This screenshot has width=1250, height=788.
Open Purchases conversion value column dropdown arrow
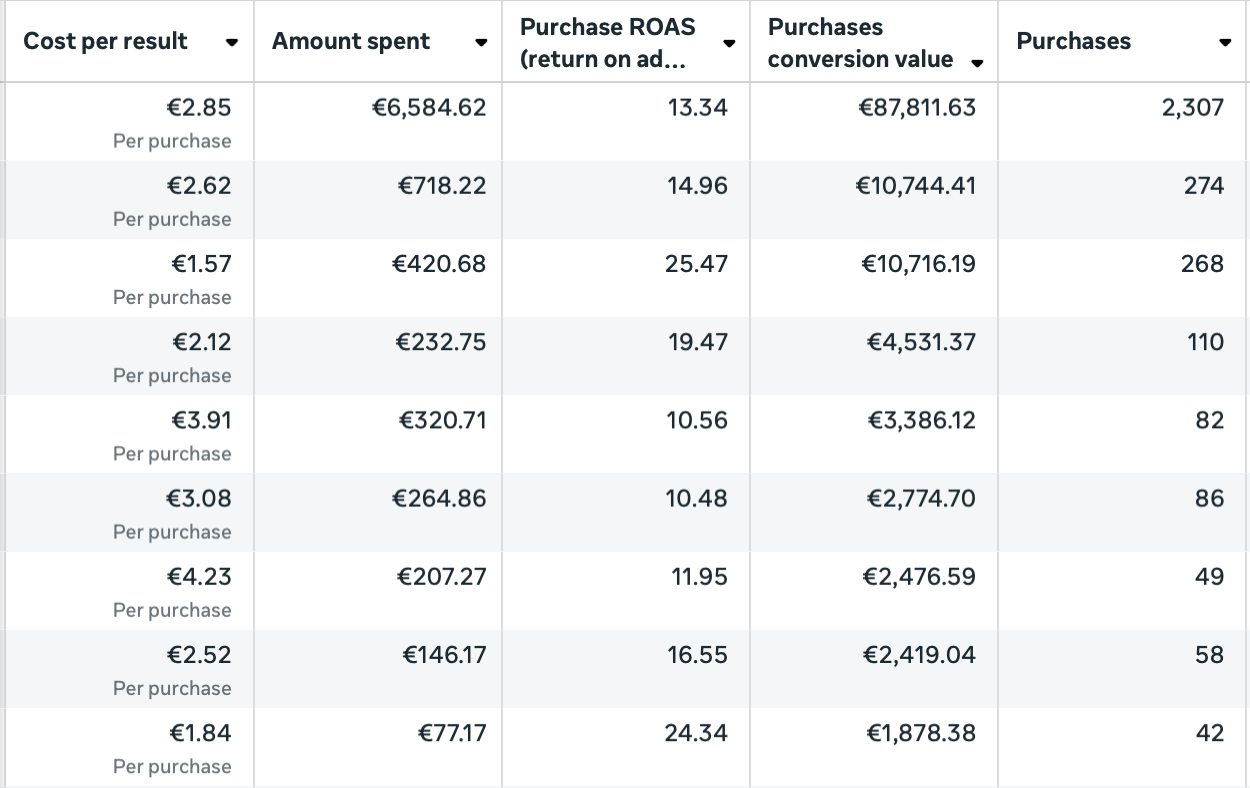tap(977, 63)
